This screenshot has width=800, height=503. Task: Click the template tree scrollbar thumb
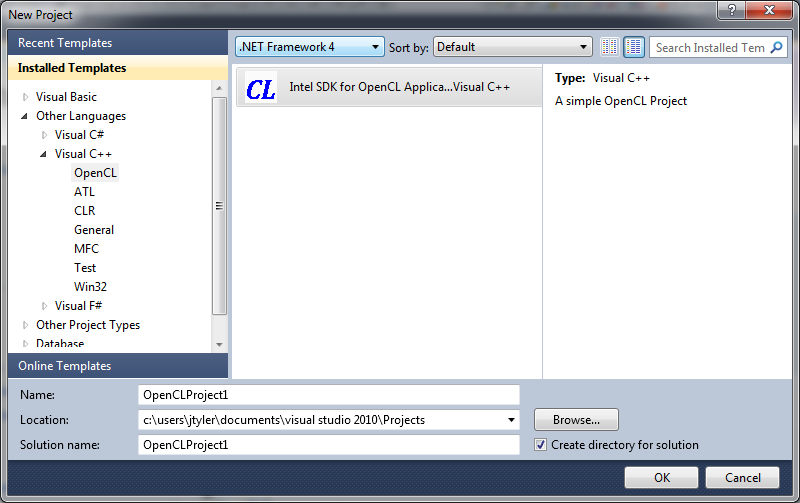(219, 206)
